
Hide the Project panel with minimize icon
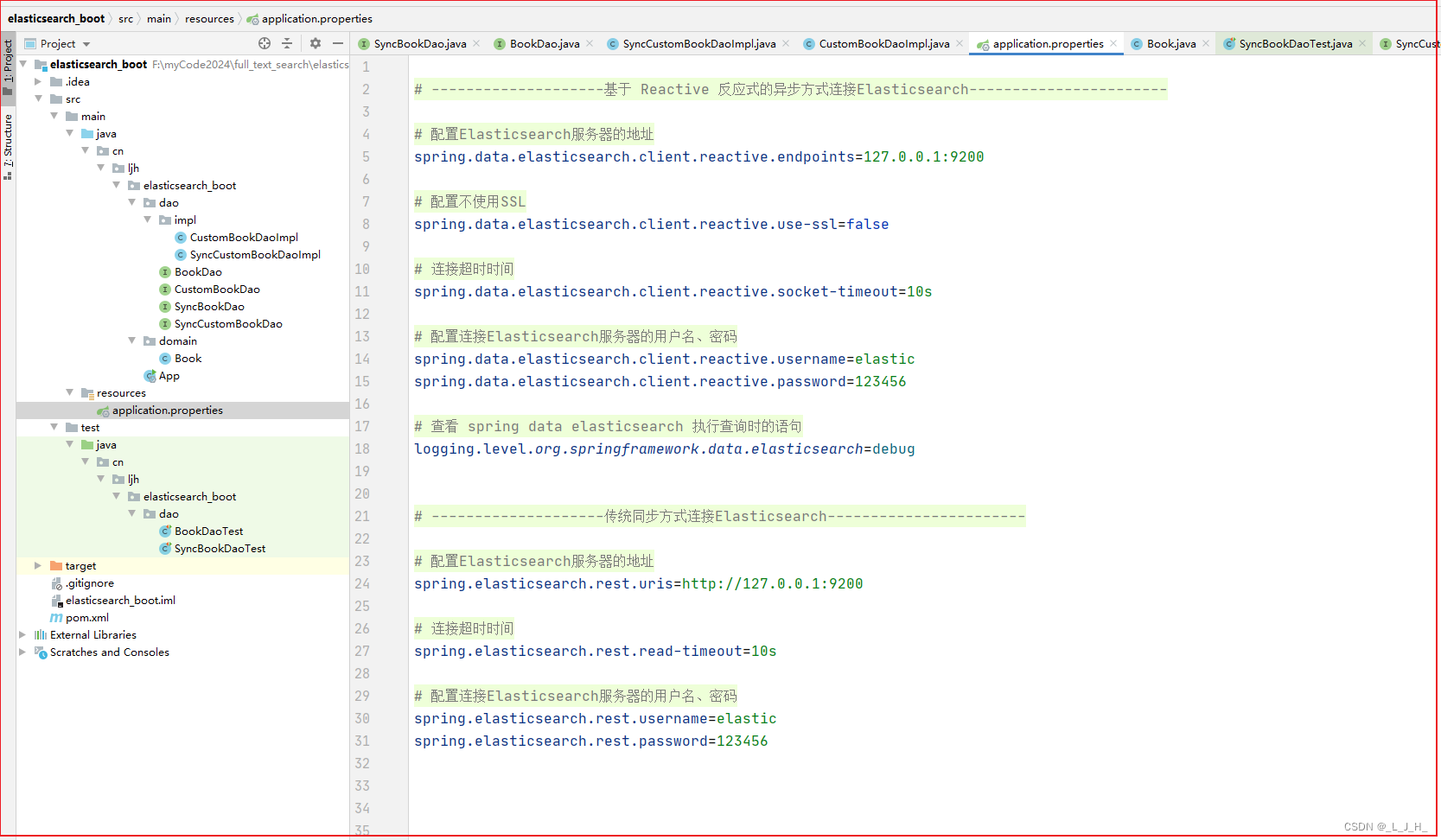tap(338, 43)
